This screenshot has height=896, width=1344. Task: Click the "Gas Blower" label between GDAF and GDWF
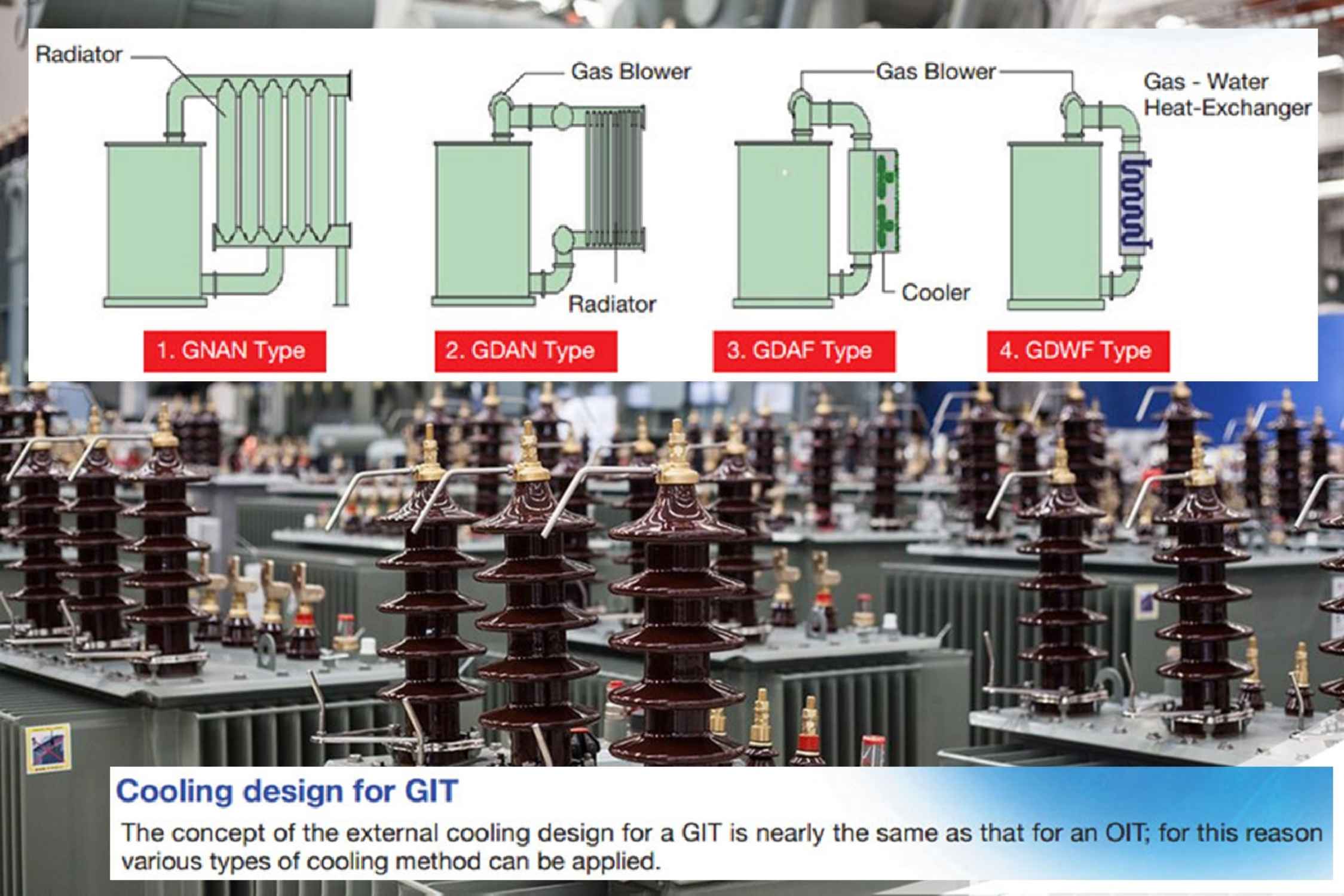tap(935, 72)
